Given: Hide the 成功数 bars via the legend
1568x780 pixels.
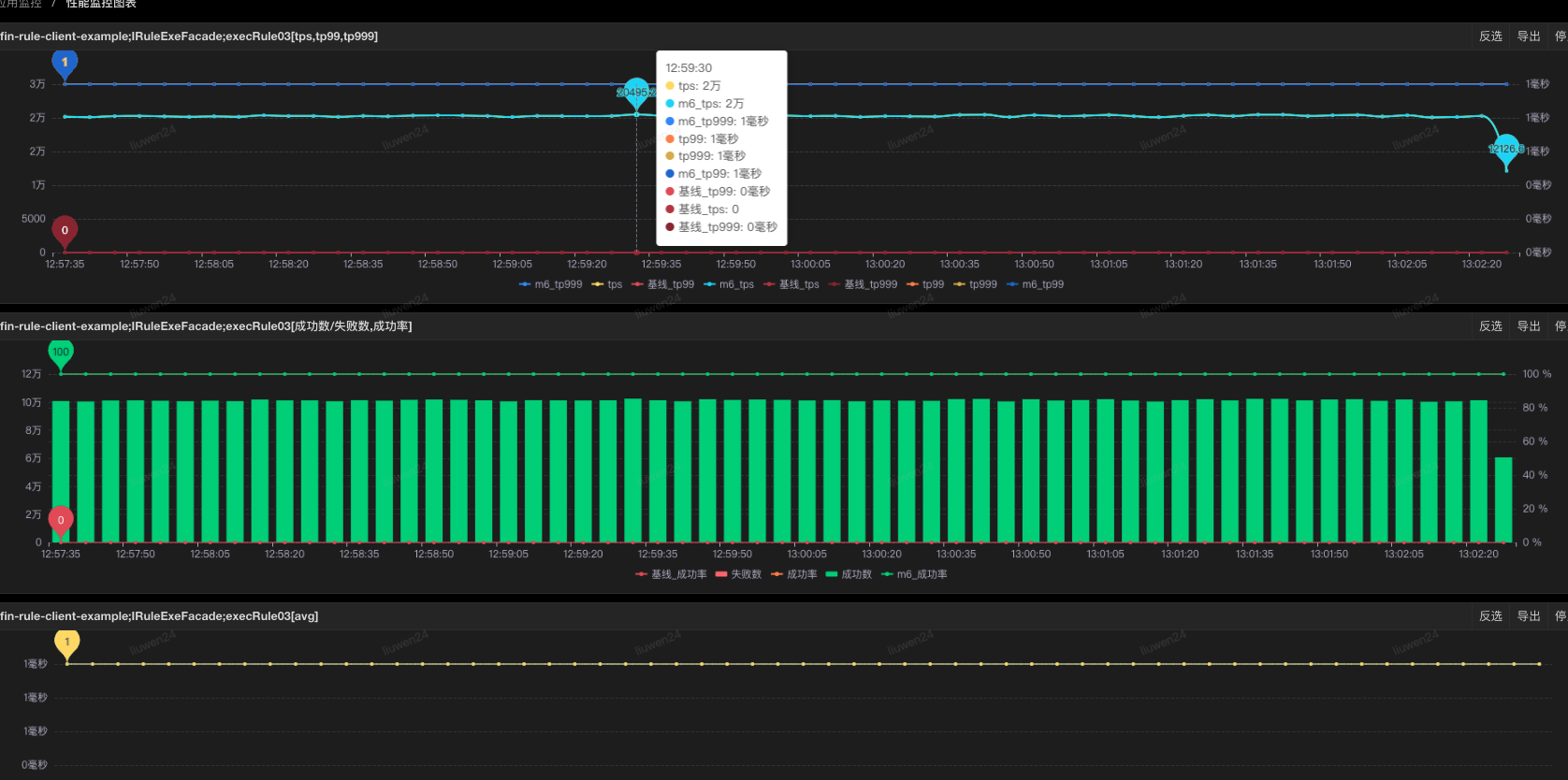Looking at the screenshot, I should click(x=849, y=574).
